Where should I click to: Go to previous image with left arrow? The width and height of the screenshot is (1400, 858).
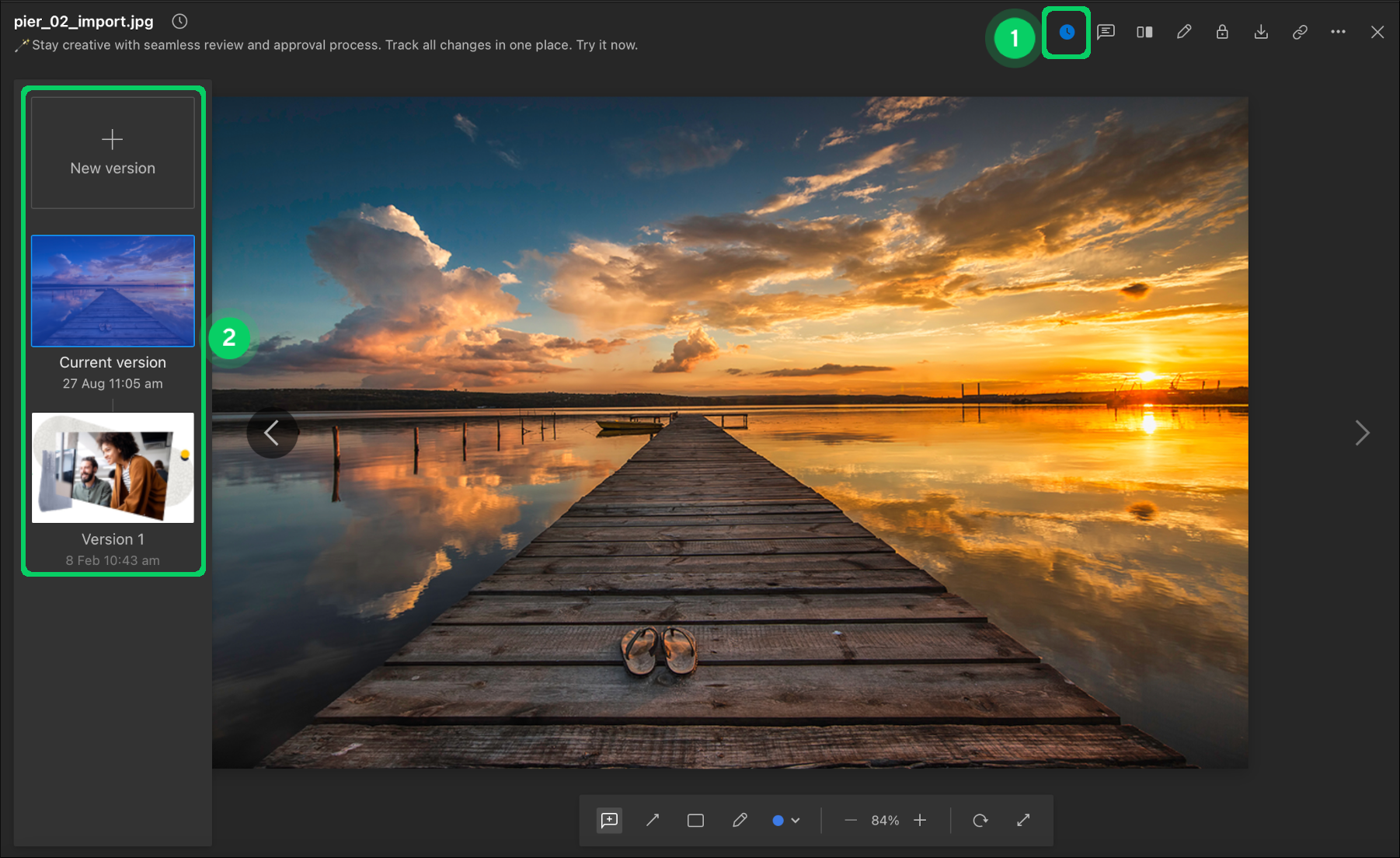272,433
